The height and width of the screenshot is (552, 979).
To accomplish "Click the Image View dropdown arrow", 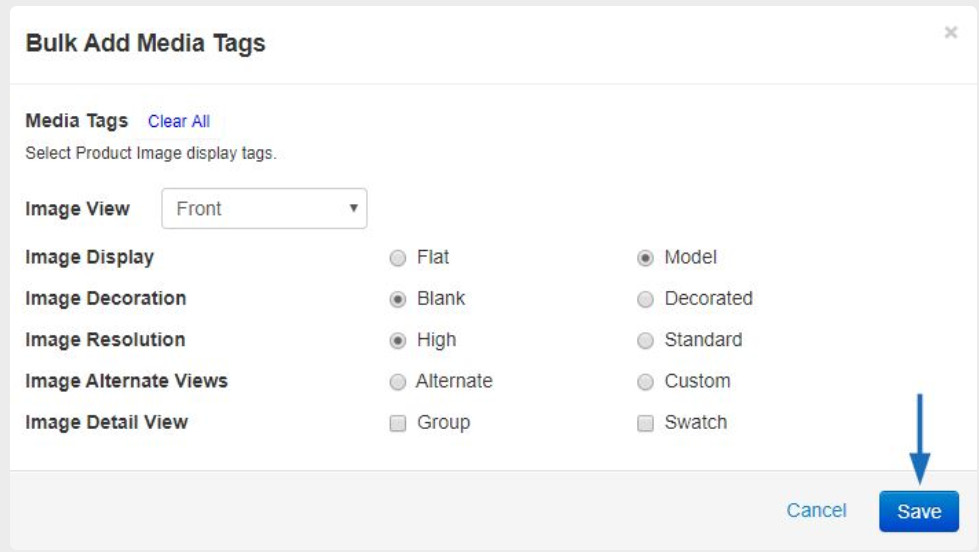I will pyautogui.click(x=353, y=208).
